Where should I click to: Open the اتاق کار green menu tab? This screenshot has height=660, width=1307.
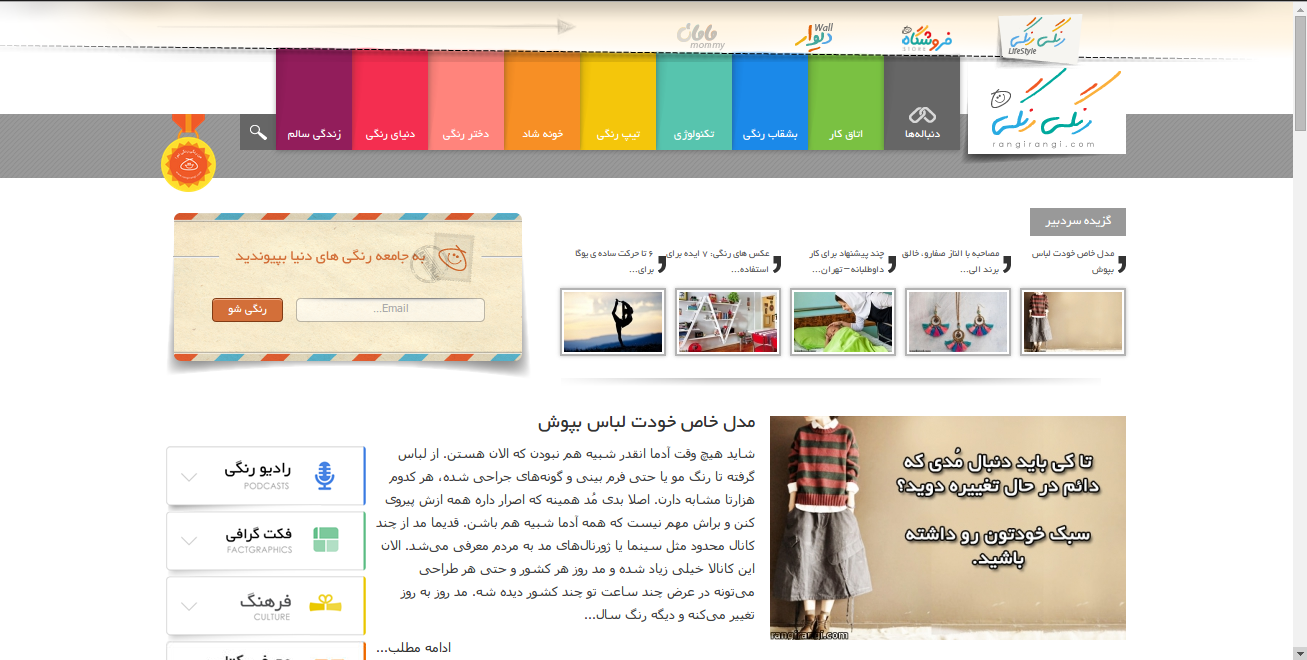tap(846, 102)
